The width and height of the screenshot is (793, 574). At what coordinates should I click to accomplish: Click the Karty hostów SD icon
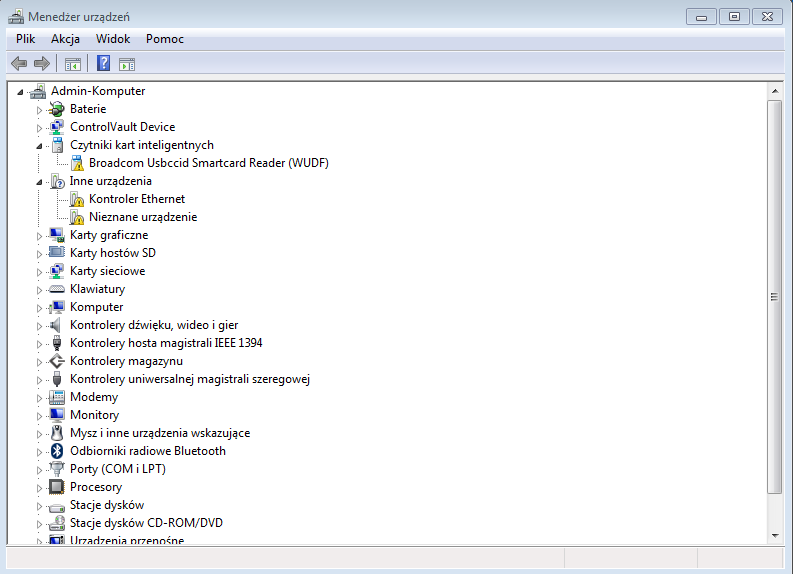tap(57, 252)
